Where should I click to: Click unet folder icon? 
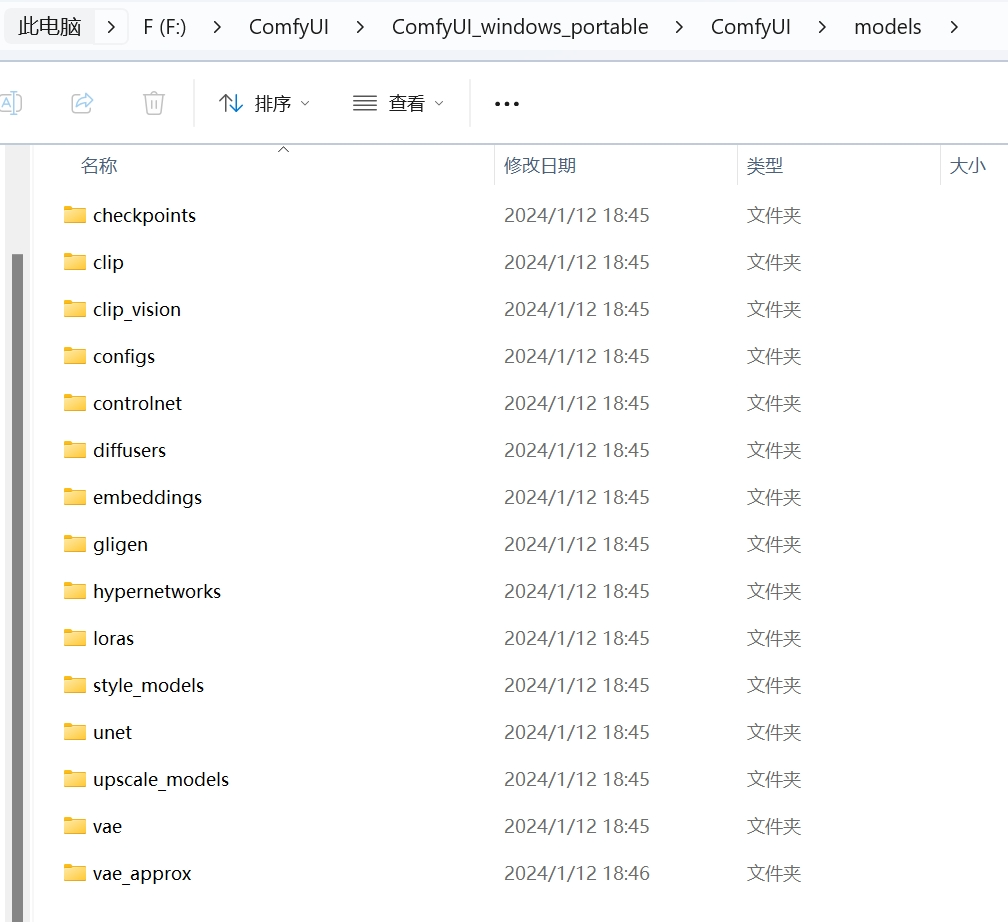[75, 731]
